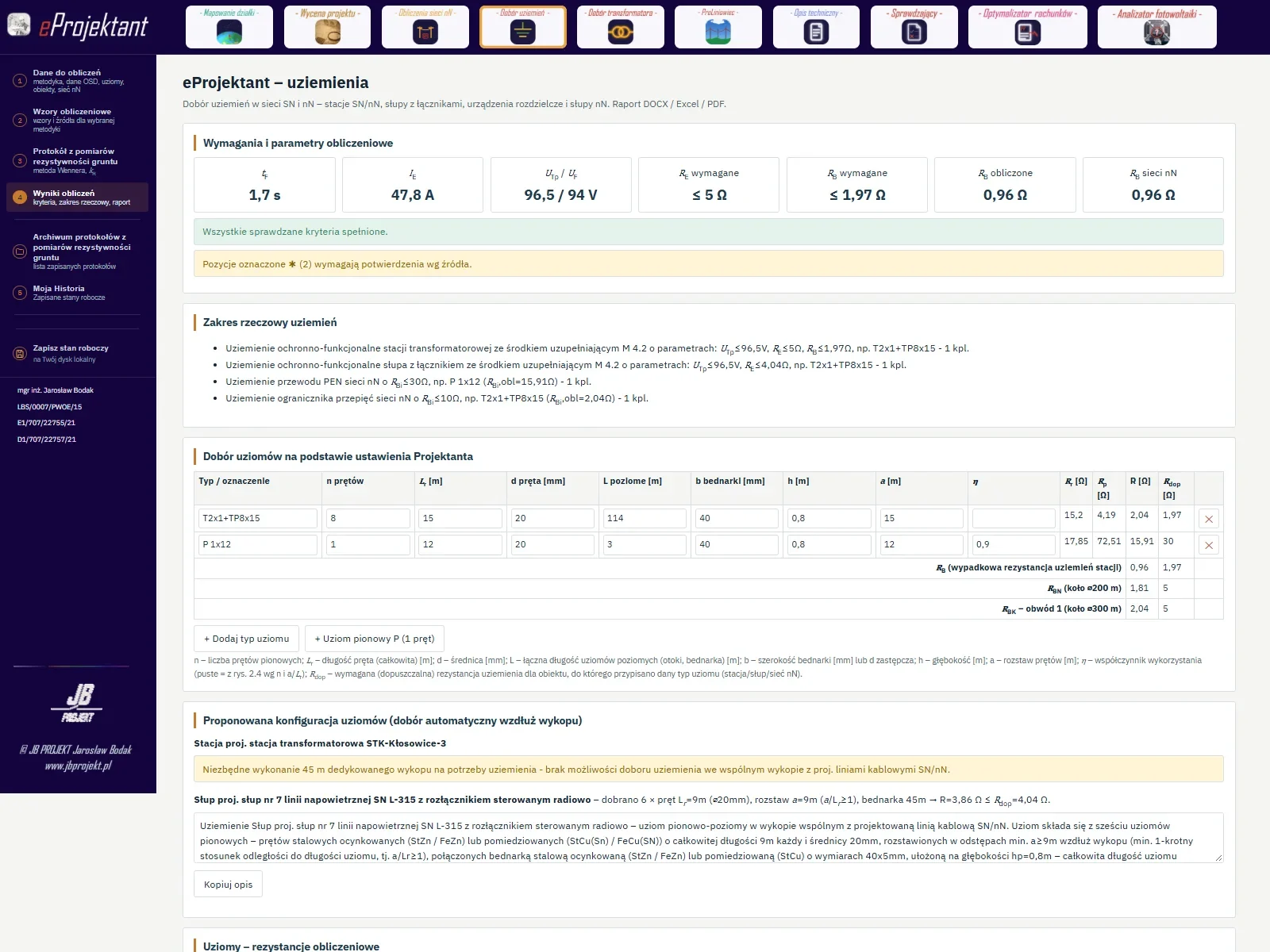The width and height of the screenshot is (1270, 952).
Task: Open the Opis techniczny module
Action: click(816, 27)
